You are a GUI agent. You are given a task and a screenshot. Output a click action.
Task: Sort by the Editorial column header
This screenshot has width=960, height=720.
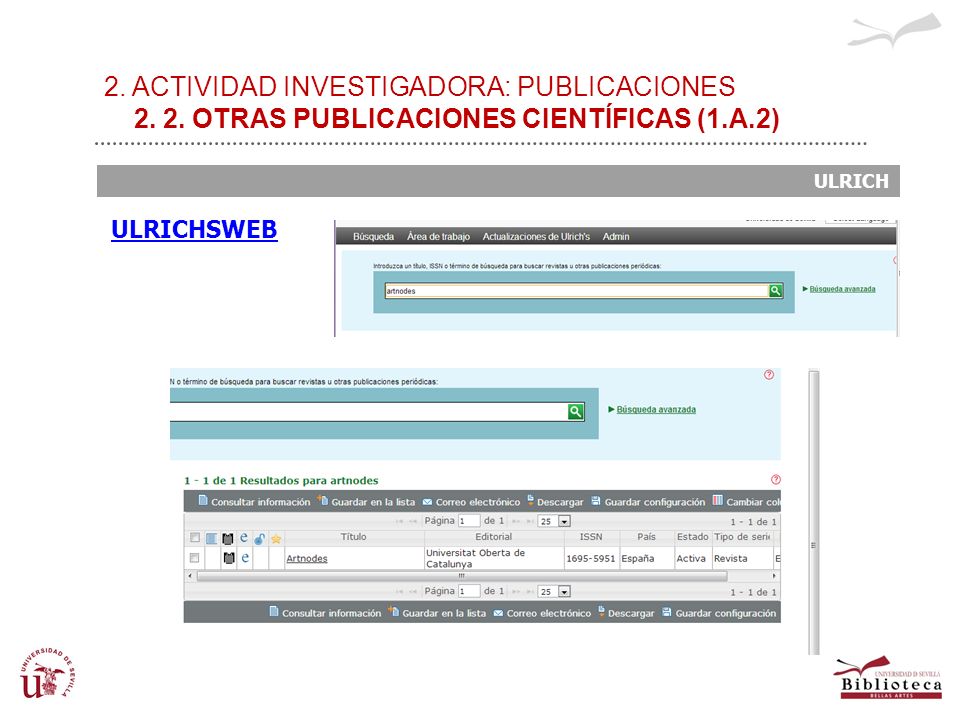pyautogui.click(x=493, y=536)
